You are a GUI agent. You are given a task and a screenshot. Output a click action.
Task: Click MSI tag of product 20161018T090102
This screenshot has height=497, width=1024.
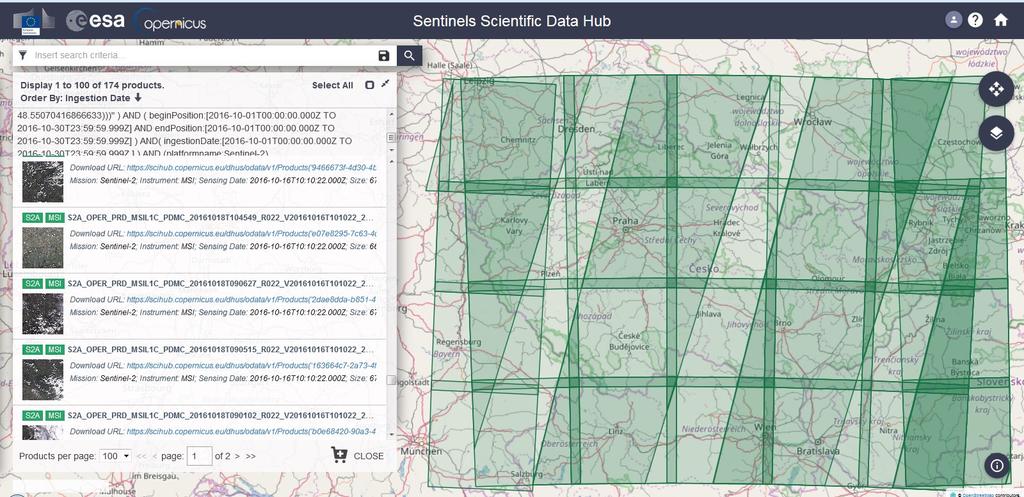pos(55,415)
